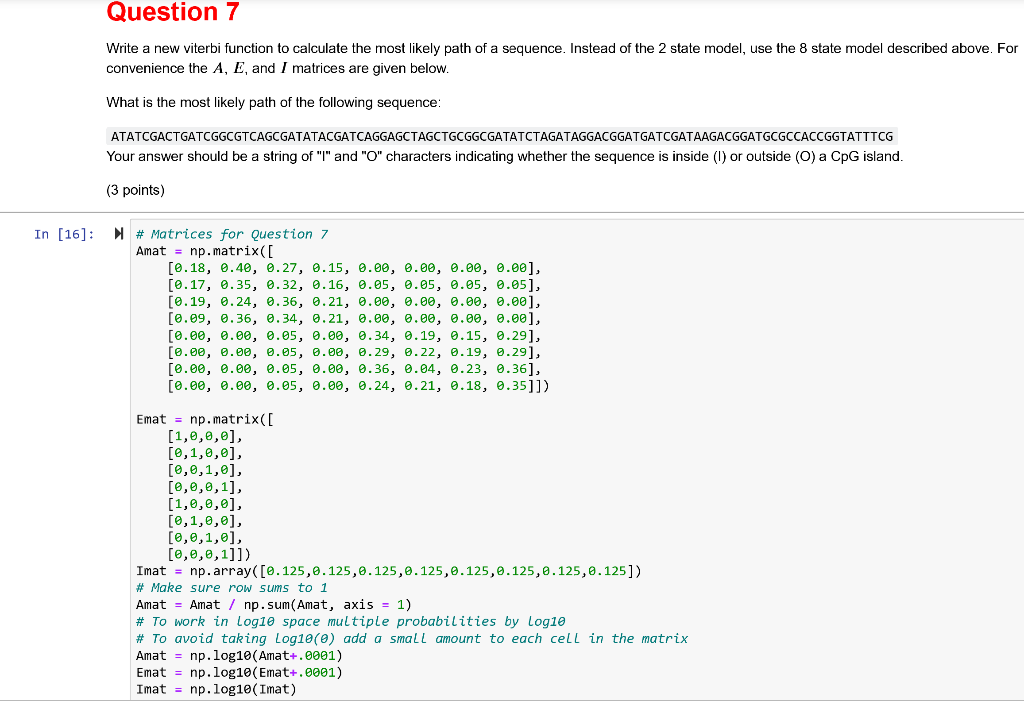Click the Question 7 heading
Screen dimensions: 1024x701
pos(172,13)
